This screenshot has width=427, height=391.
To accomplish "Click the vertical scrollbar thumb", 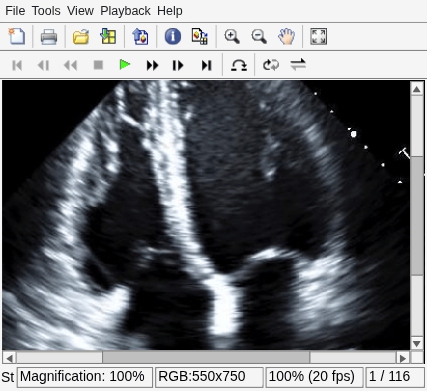I will tap(417, 215).
